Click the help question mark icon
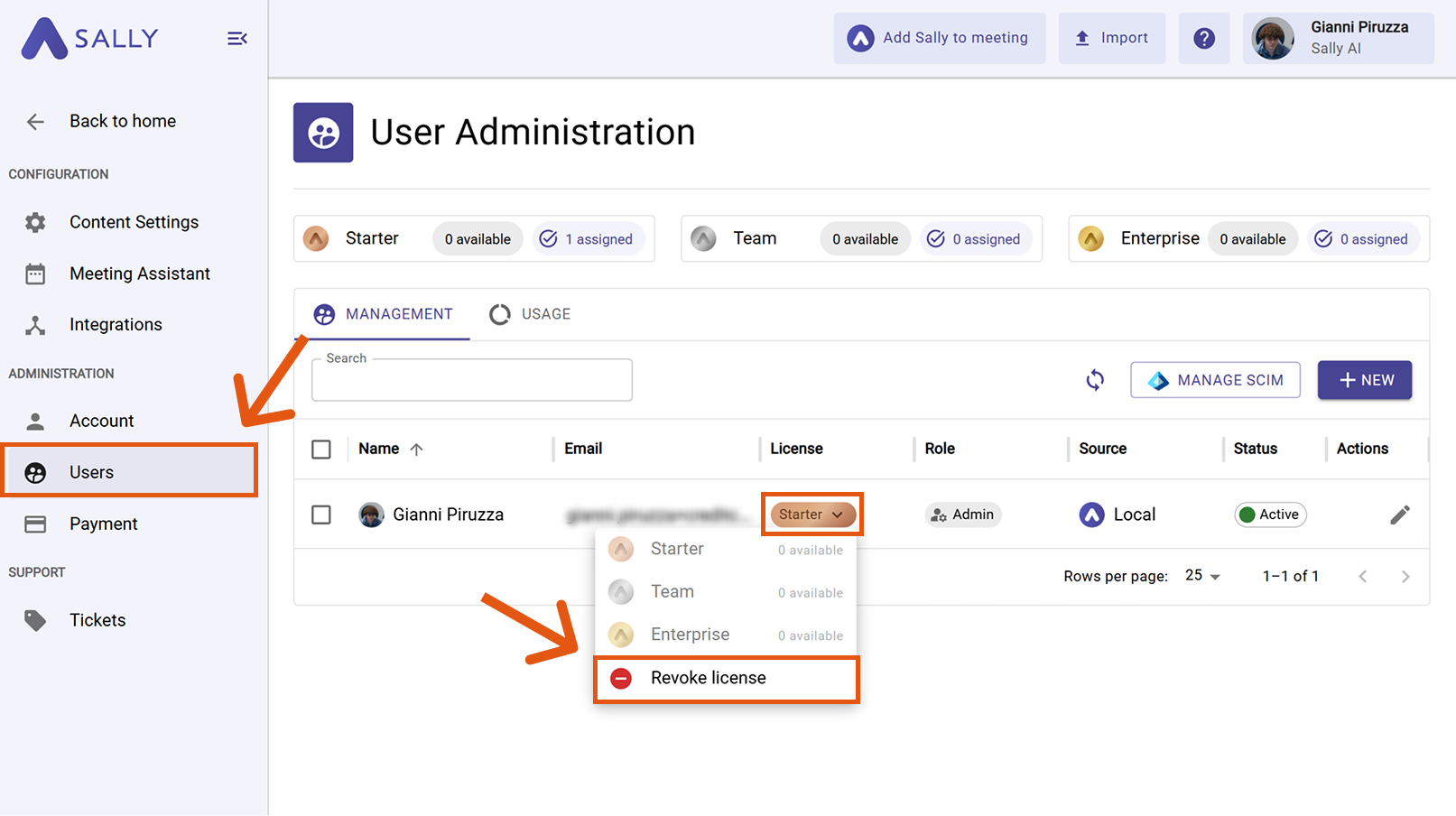 pos(1204,38)
